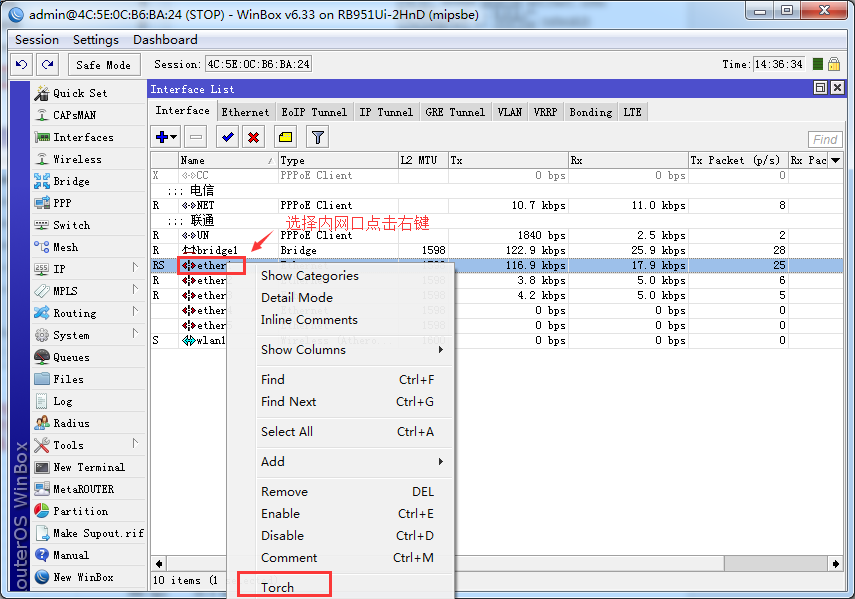Open the Partition sidebar item
The image size is (855, 599).
tap(89, 511)
